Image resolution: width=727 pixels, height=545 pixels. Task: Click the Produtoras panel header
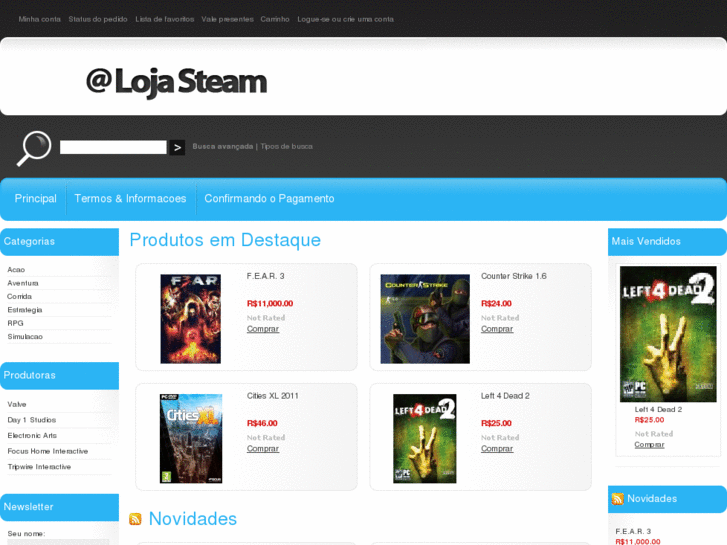coord(59,376)
